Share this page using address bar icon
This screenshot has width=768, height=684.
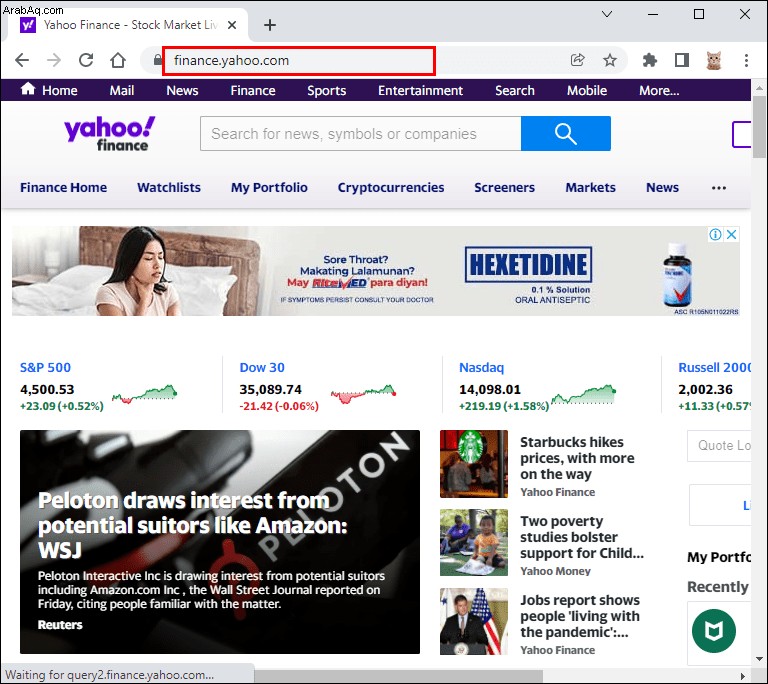tap(577, 60)
